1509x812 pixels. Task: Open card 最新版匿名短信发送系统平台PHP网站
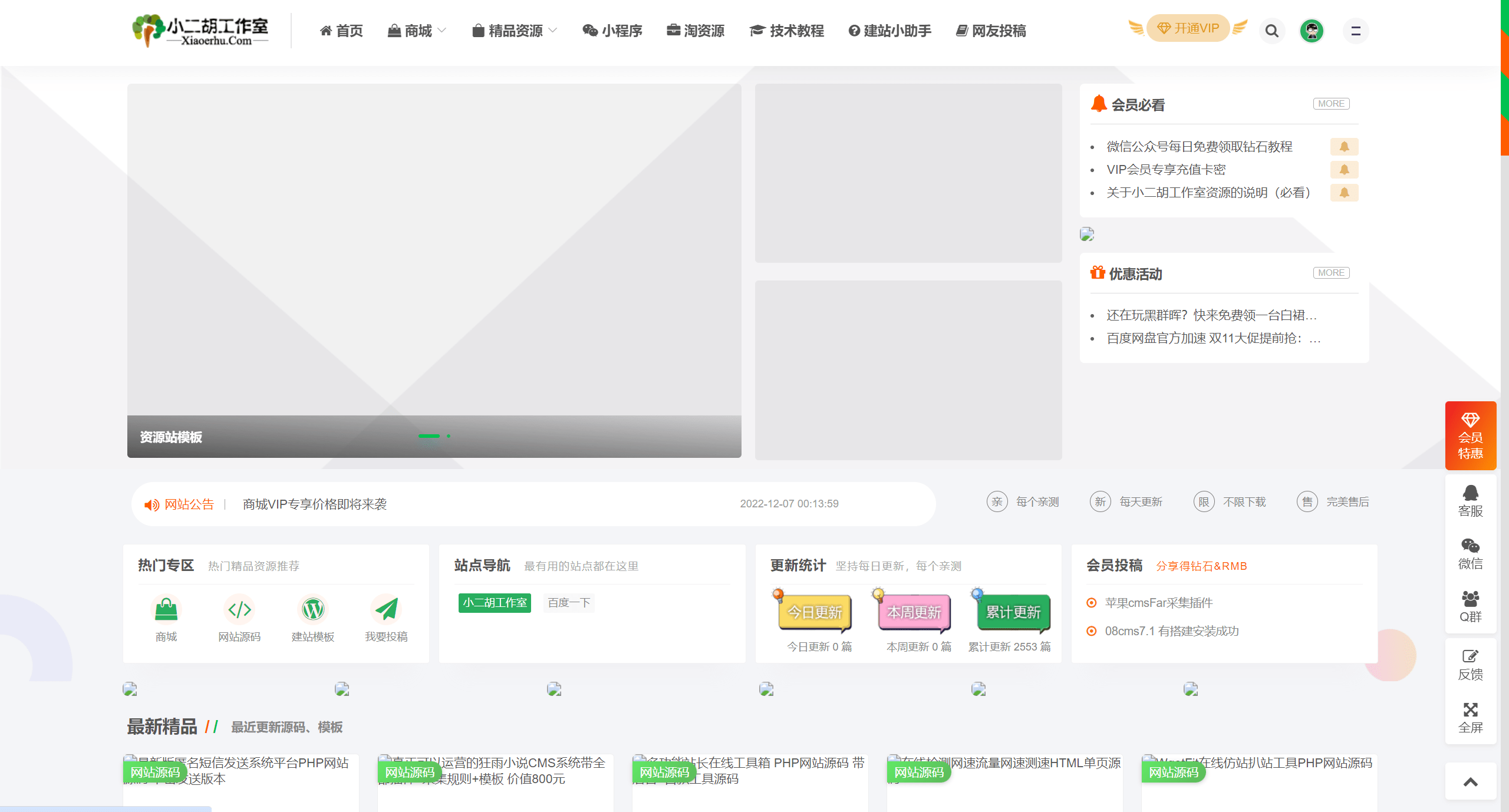pyautogui.click(x=241, y=783)
